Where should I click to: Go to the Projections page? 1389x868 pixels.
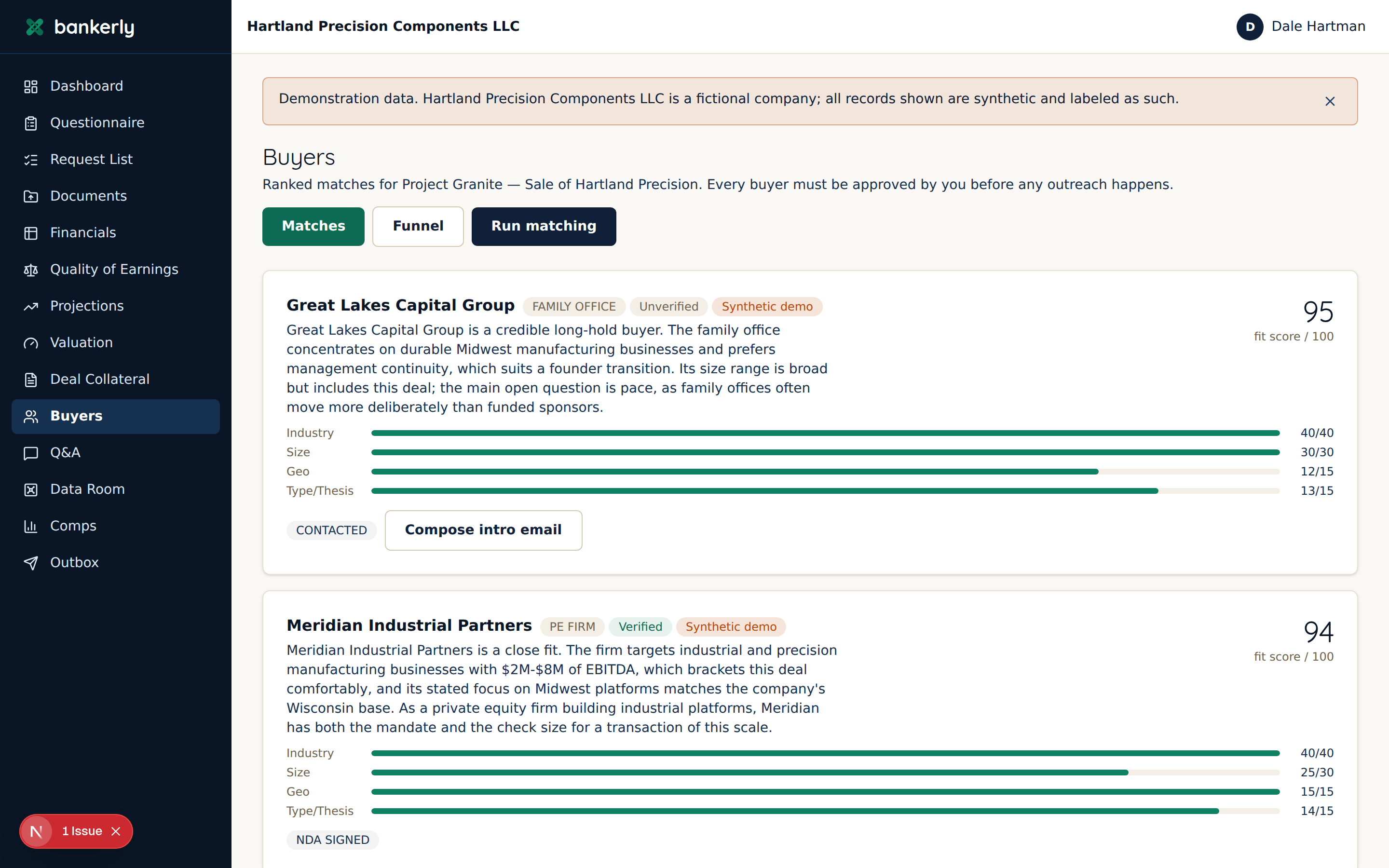click(115, 306)
